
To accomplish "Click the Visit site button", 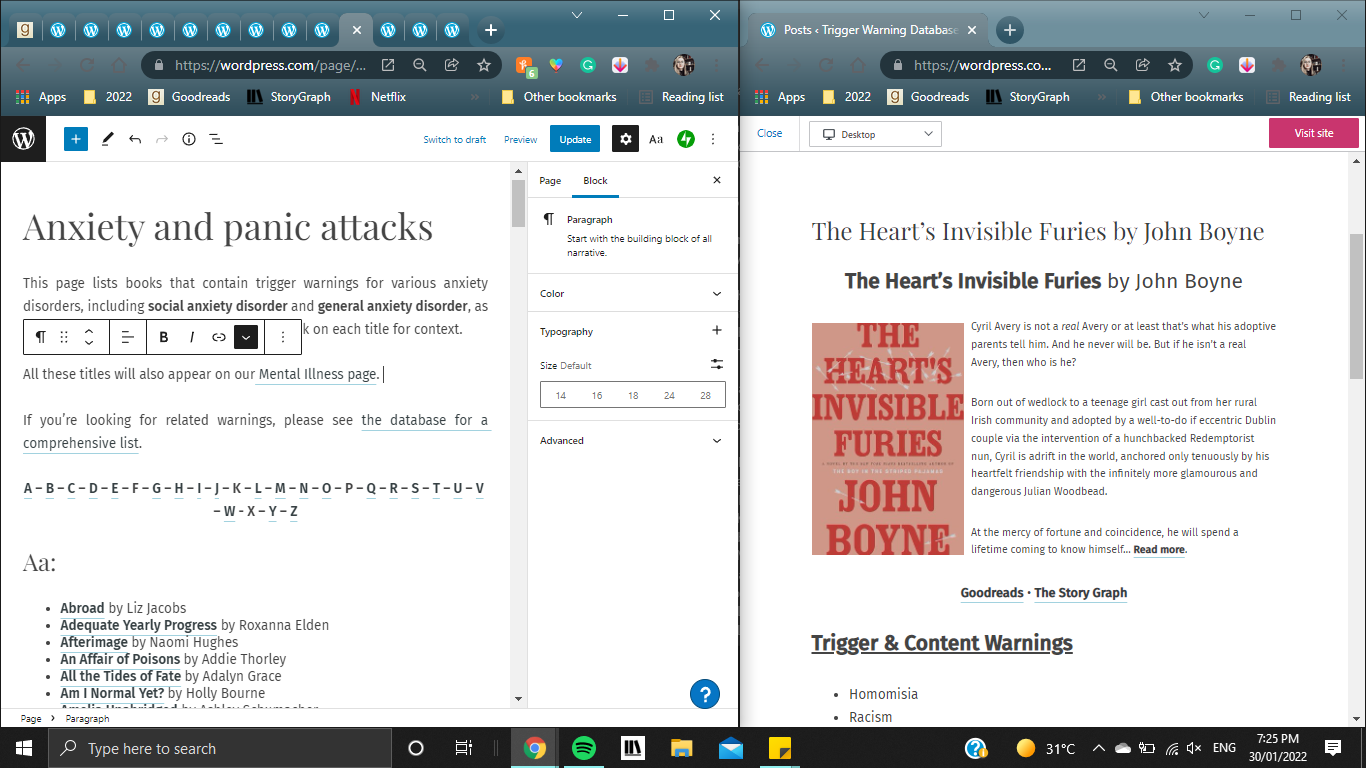I will coord(1313,133).
